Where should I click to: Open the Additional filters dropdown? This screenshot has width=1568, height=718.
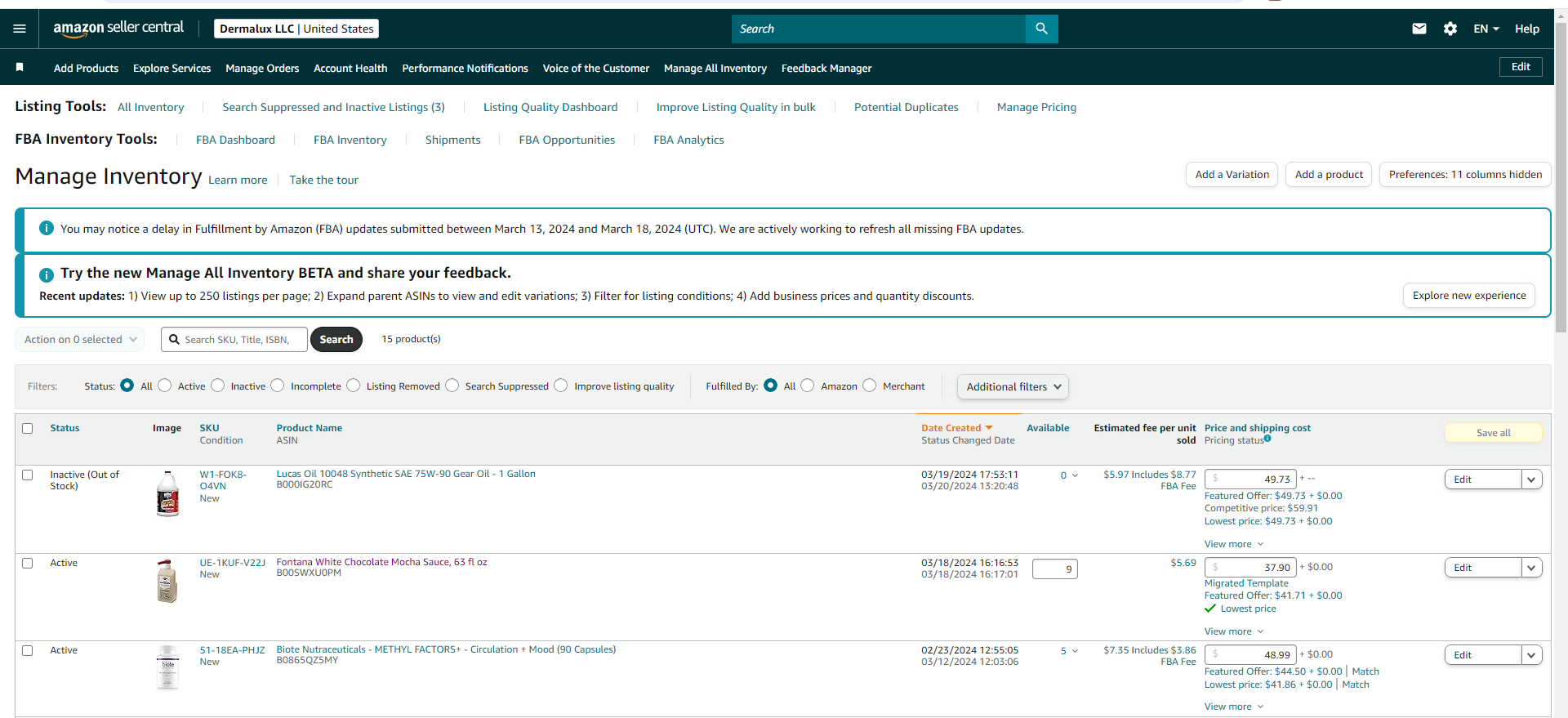[1013, 386]
